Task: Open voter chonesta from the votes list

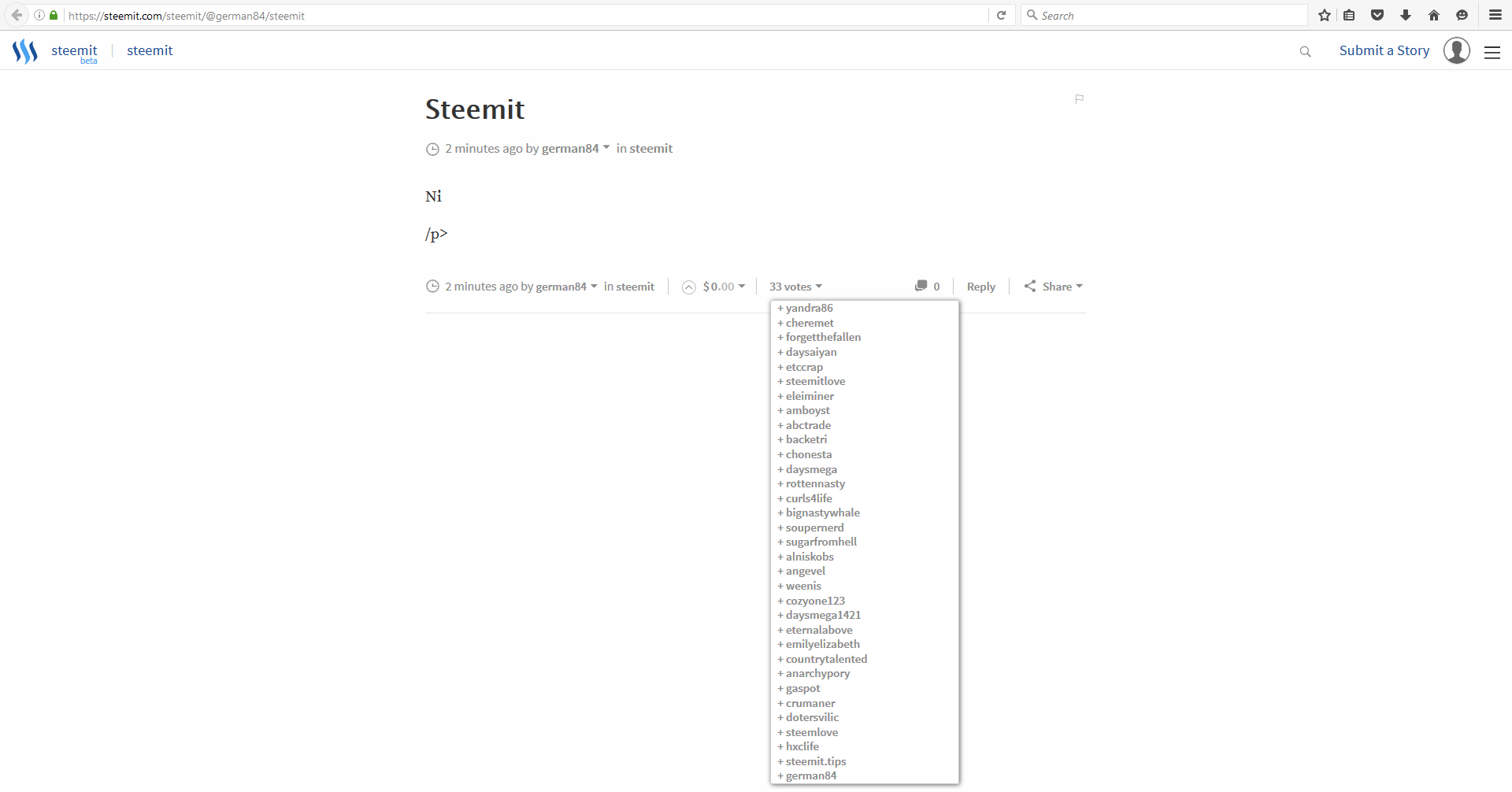Action: (809, 454)
